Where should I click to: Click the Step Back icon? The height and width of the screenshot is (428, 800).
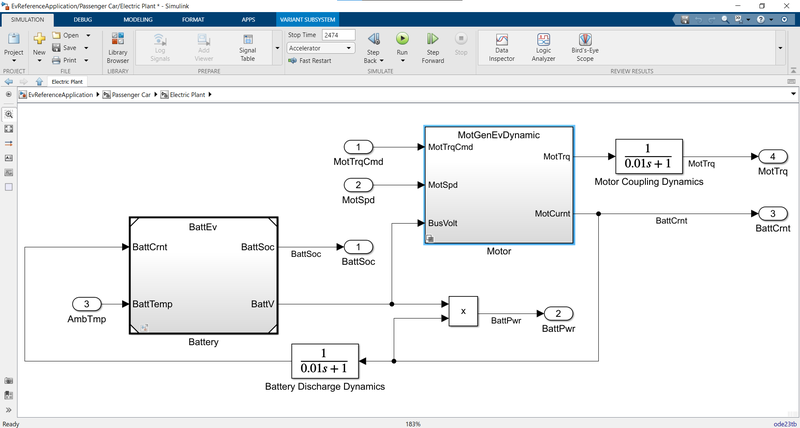coord(372,39)
